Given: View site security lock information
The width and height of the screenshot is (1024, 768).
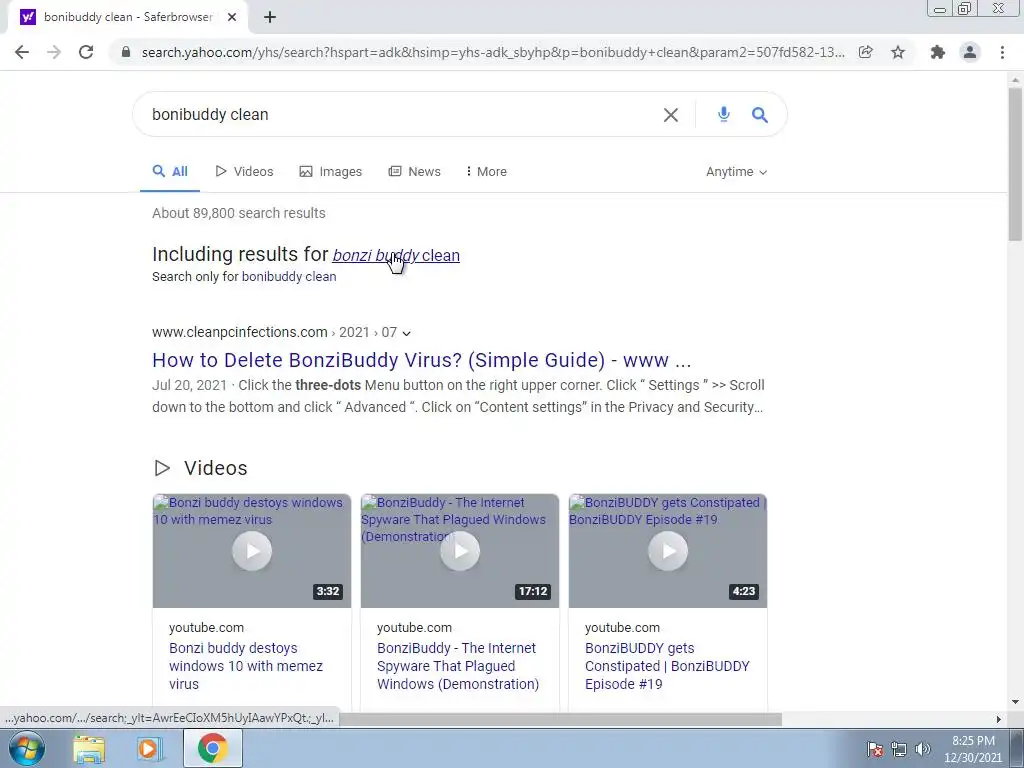Looking at the screenshot, I should (126, 52).
